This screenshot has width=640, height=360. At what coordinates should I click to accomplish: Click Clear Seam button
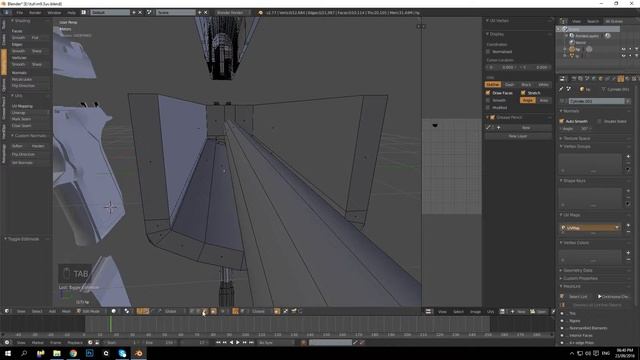pyautogui.click(x=31, y=125)
